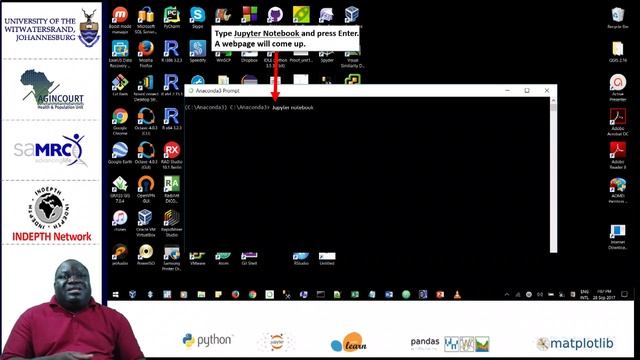
Task: Open the Atom desktop shortcut
Action: pos(223,258)
